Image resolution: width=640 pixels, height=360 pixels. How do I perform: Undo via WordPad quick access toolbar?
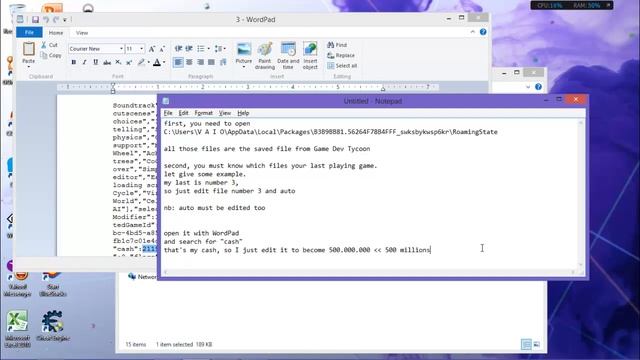tap(46, 20)
